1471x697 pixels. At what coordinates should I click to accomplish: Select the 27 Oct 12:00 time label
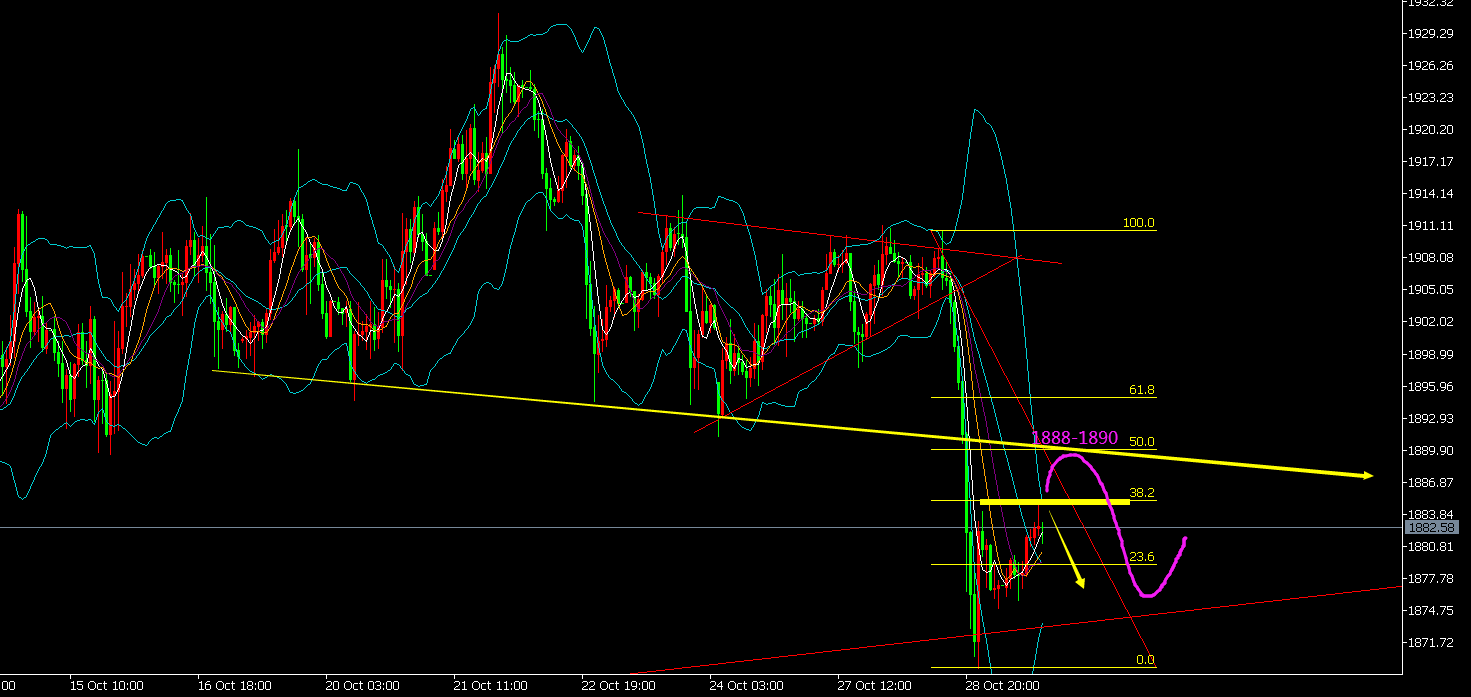tap(874, 686)
